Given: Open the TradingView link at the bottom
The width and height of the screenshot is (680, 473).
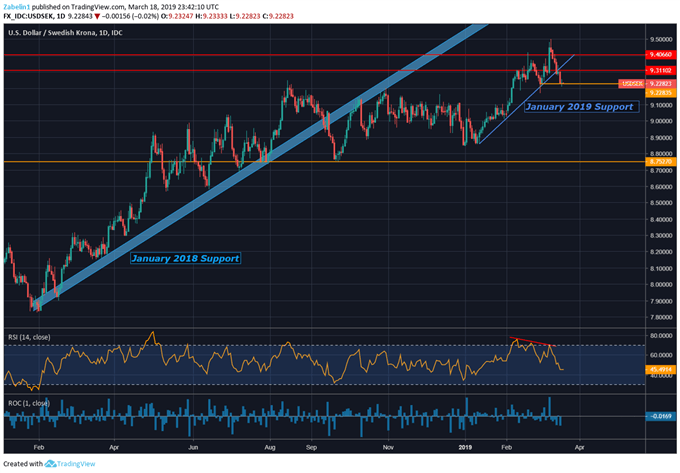Looking at the screenshot, I should pyautogui.click(x=75, y=463).
